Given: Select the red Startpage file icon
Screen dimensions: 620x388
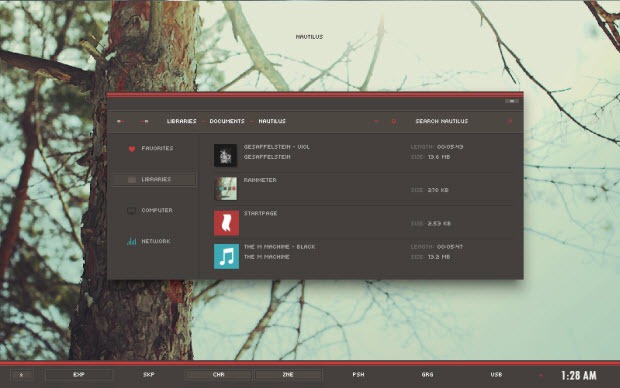Looking at the screenshot, I should click(x=226, y=223).
